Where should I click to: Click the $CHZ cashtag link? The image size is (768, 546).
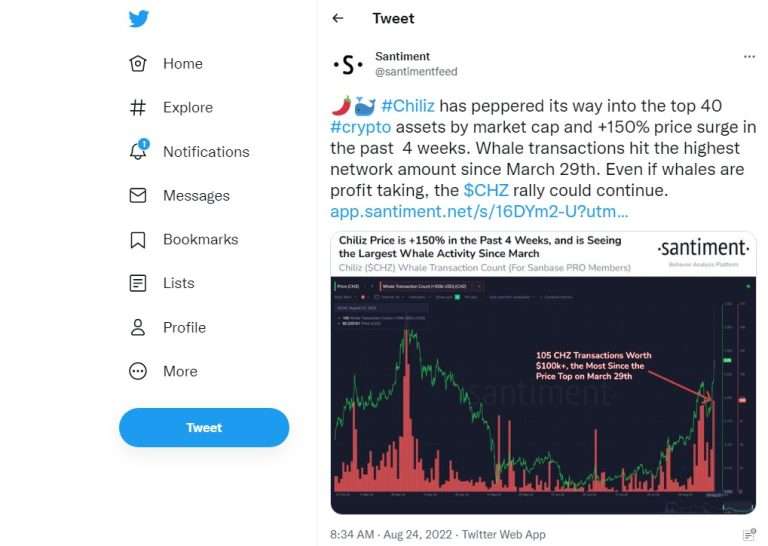point(486,190)
